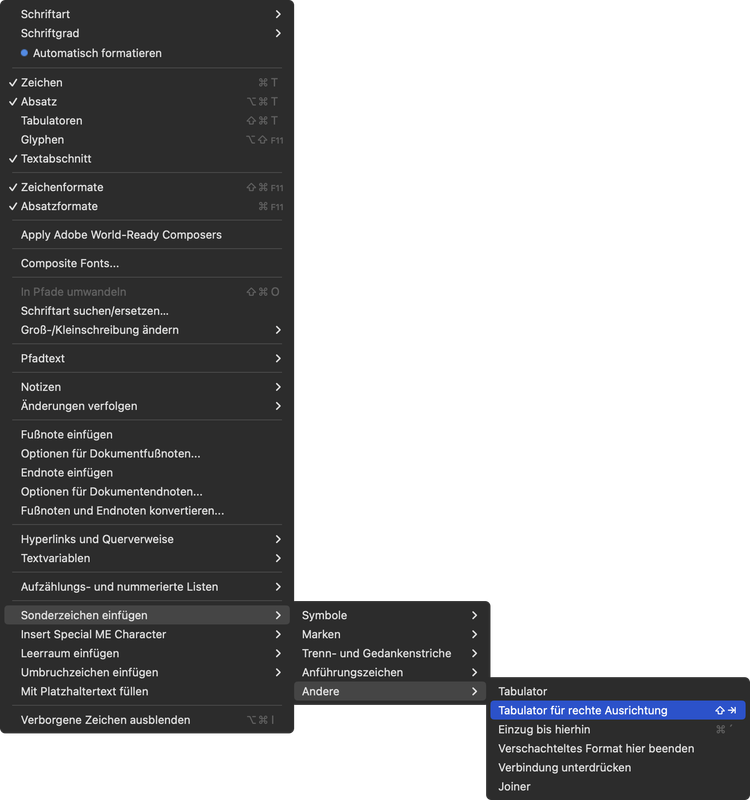
Task: Toggle the Zeichenformate panel entry
Action: (147, 187)
